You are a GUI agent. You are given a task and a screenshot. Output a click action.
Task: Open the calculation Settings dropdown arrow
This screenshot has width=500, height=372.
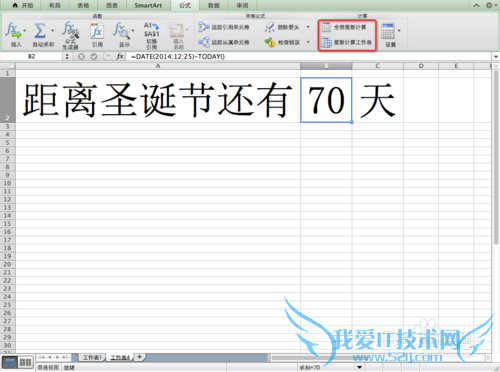(399, 31)
